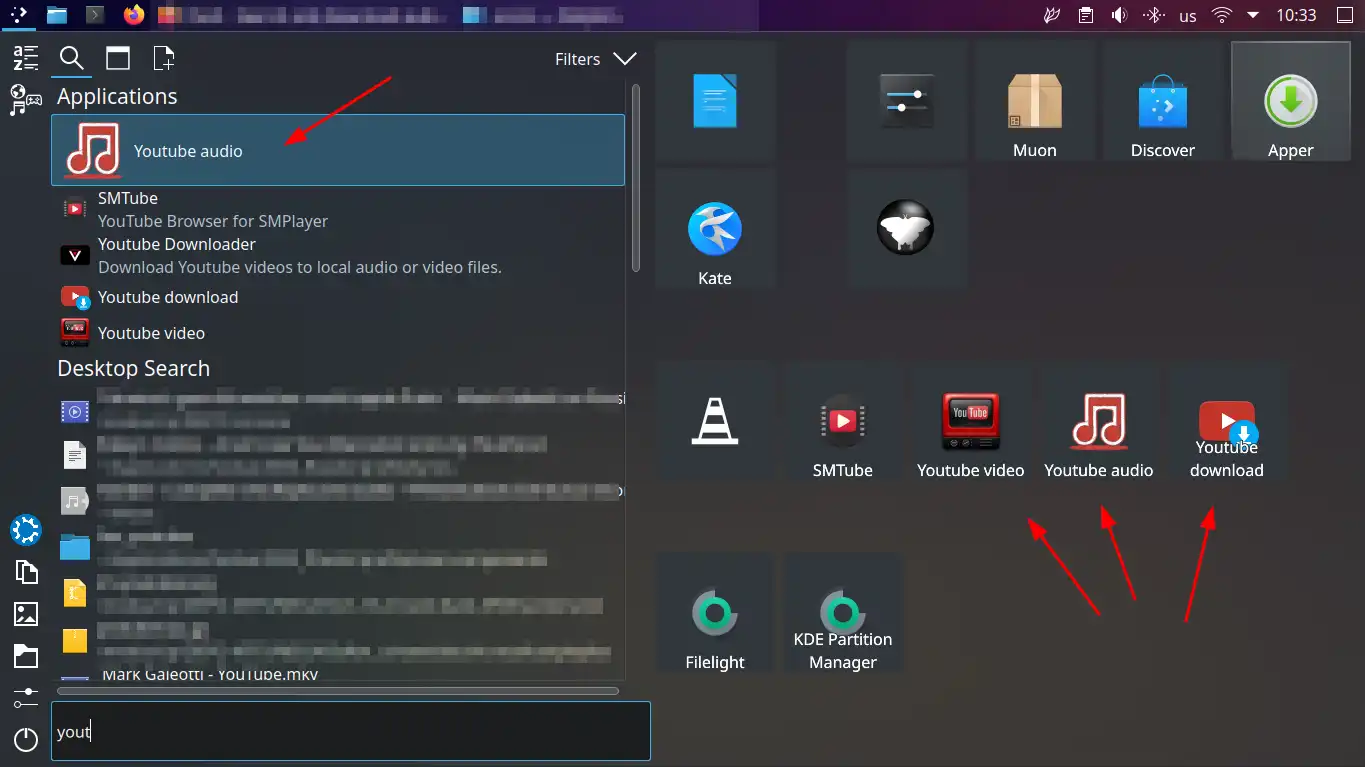This screenshot has width=1365, height=767.
Task: Open the clipboard tray icon
Action: pyautogui.click(x=1086, y=15)
